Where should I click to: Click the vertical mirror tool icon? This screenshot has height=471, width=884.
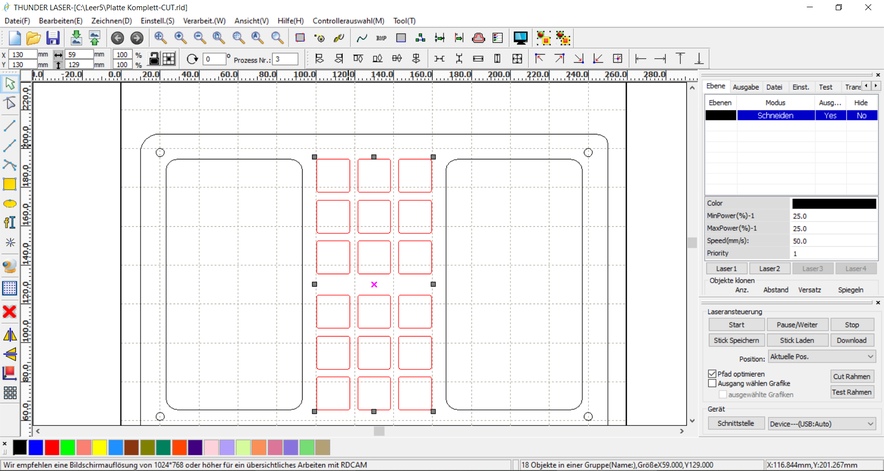pos(10,354)
